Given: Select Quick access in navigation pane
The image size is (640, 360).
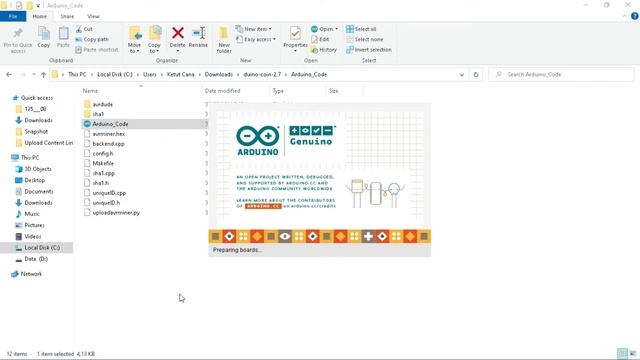Looking at the screenshot, I should tap(37, 98).
